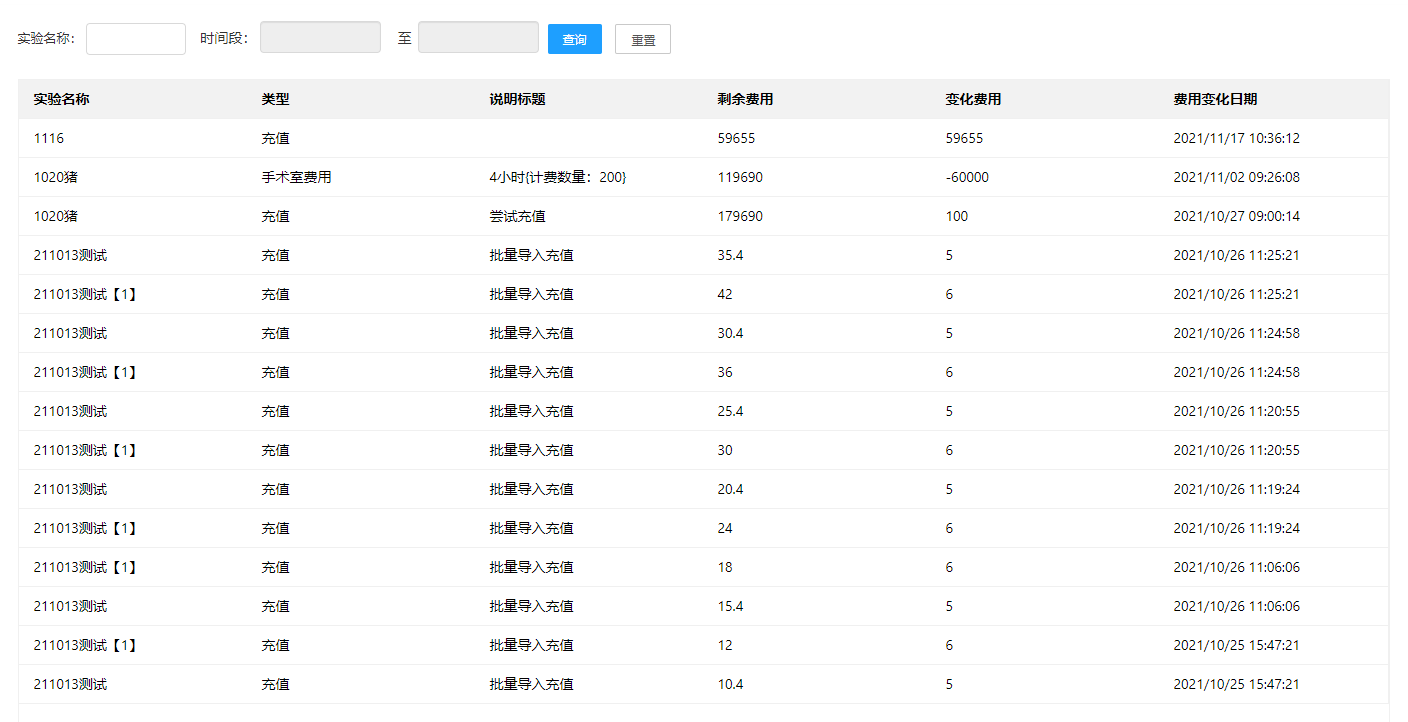
Task: Click the -60000 fee change value
Action: (x=966, y=178)
